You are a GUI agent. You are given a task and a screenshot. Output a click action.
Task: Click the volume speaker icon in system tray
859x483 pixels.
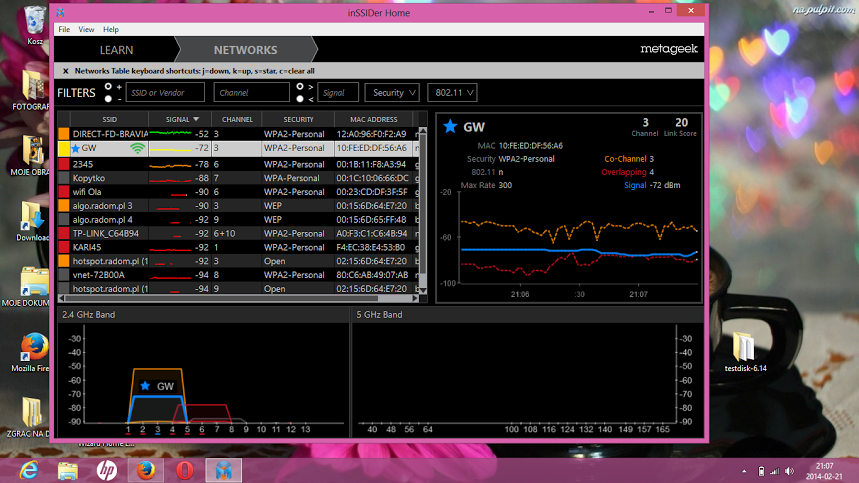tap(789, 471)
